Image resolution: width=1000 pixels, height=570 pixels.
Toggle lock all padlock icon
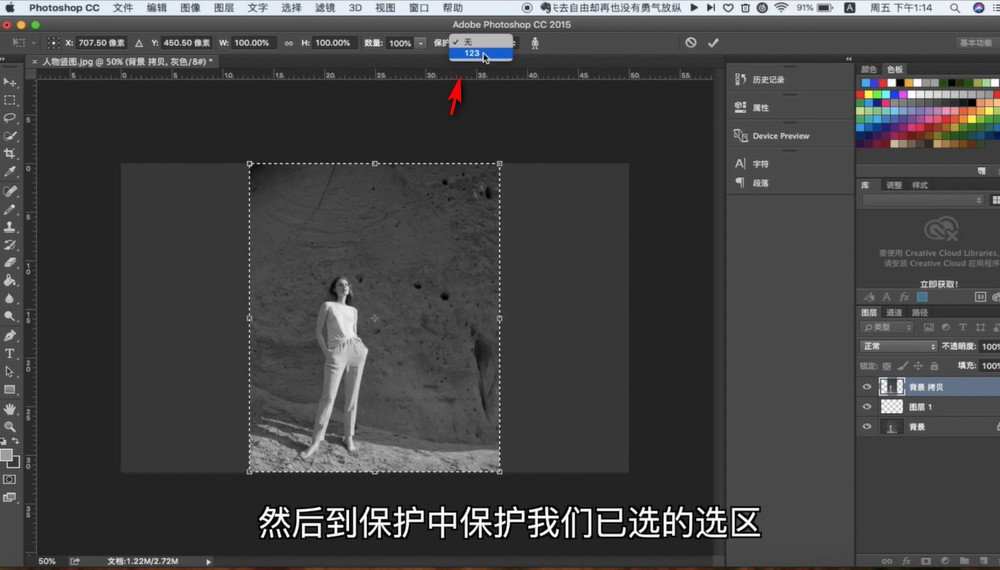(x=934, y=366)
